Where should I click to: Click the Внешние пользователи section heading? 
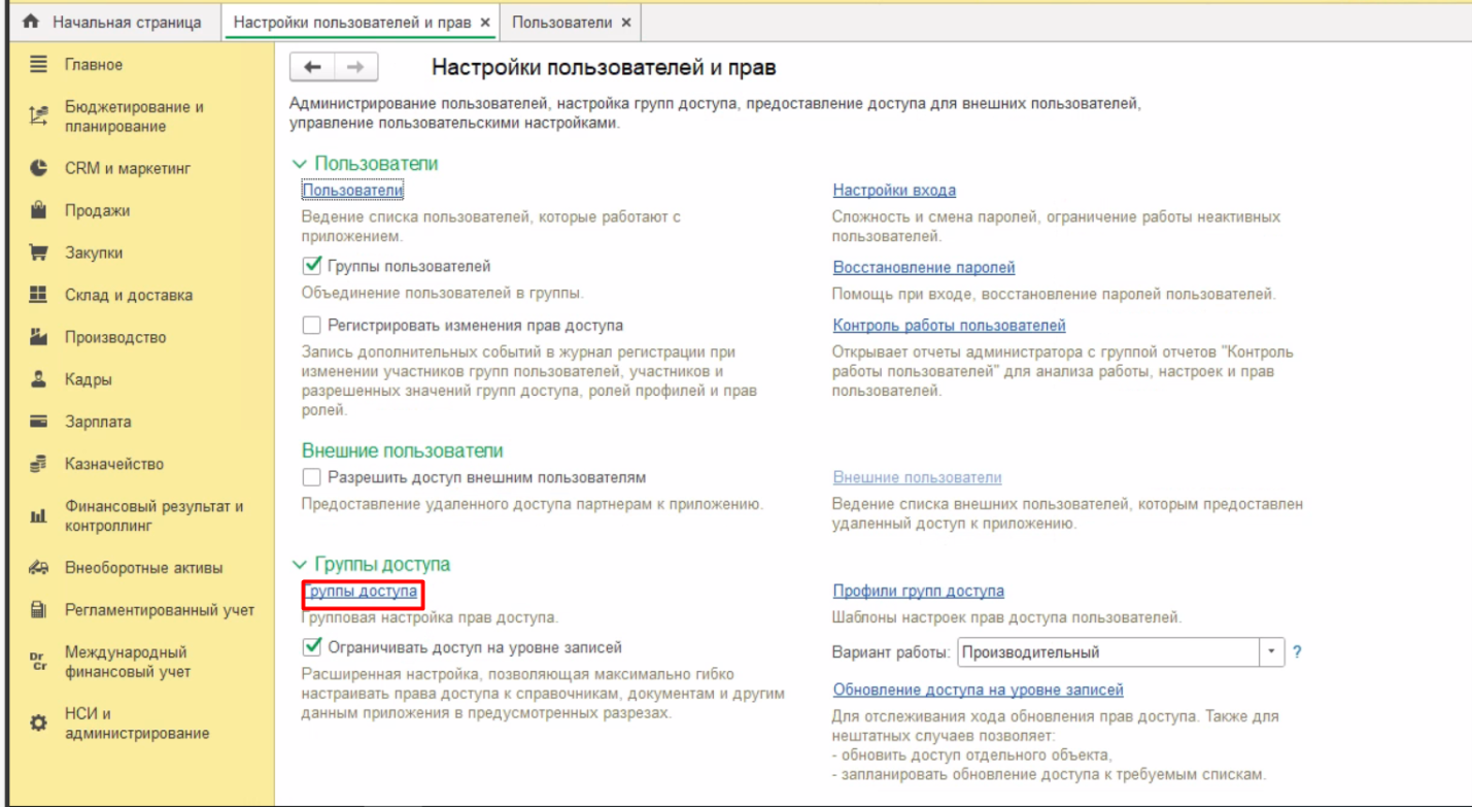402,451
